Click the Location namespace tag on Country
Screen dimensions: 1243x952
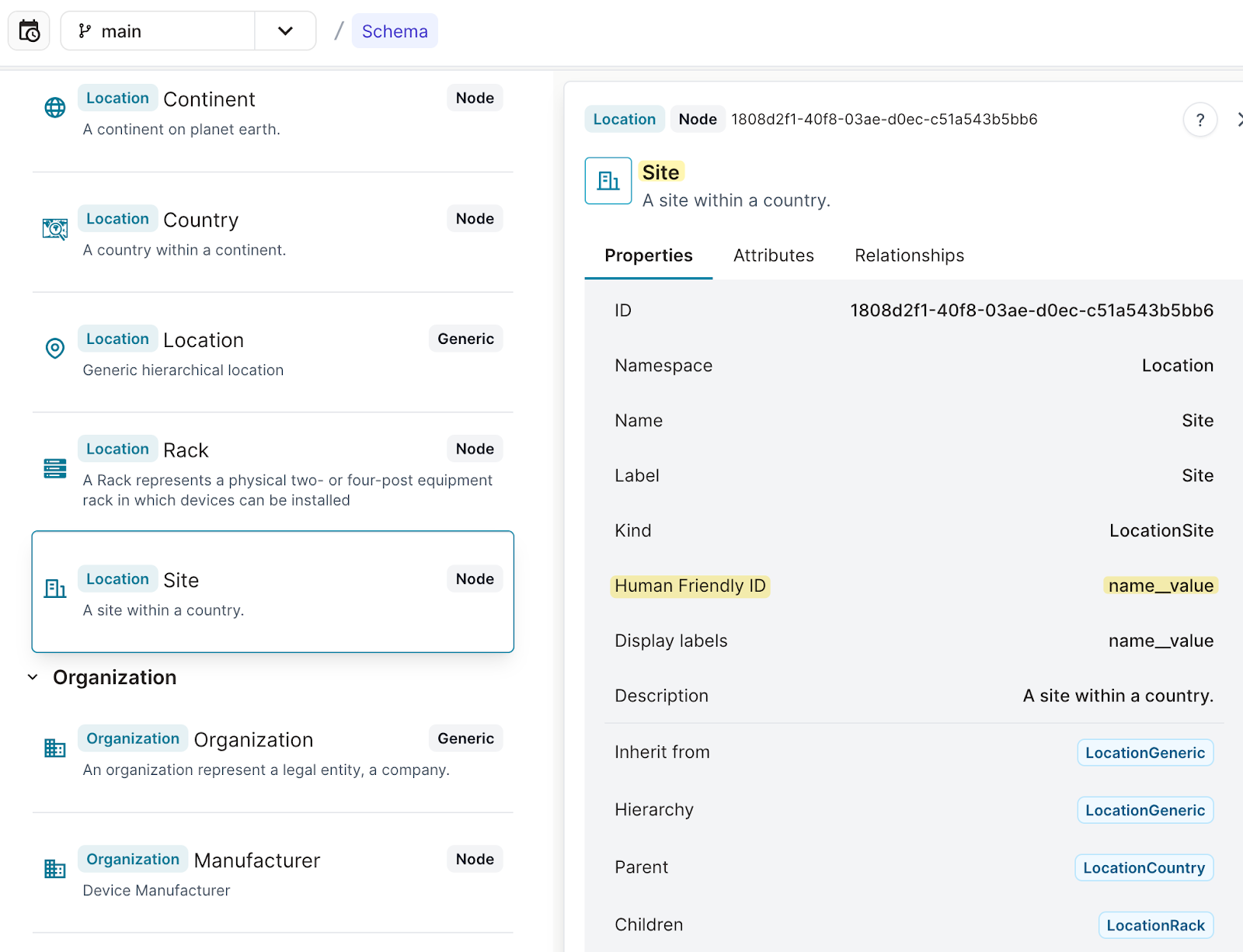117,219
